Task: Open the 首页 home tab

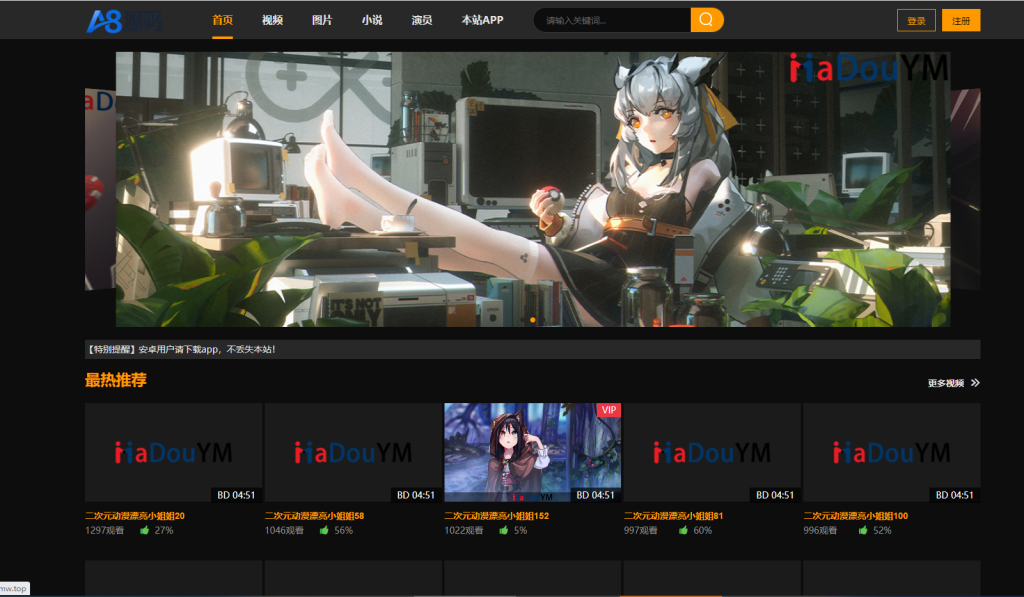Action: pos(222,20)
